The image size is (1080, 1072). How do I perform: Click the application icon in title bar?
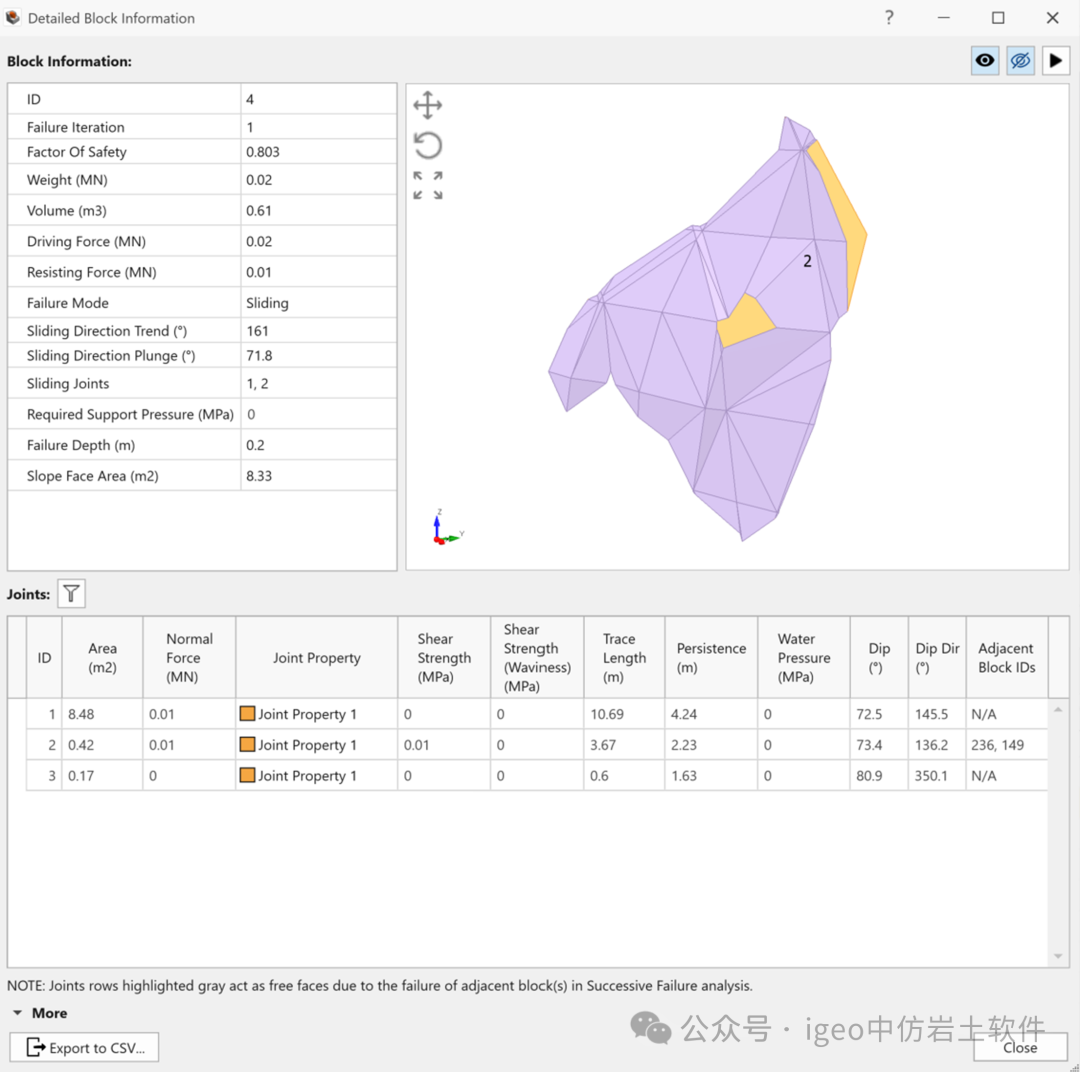13,18
